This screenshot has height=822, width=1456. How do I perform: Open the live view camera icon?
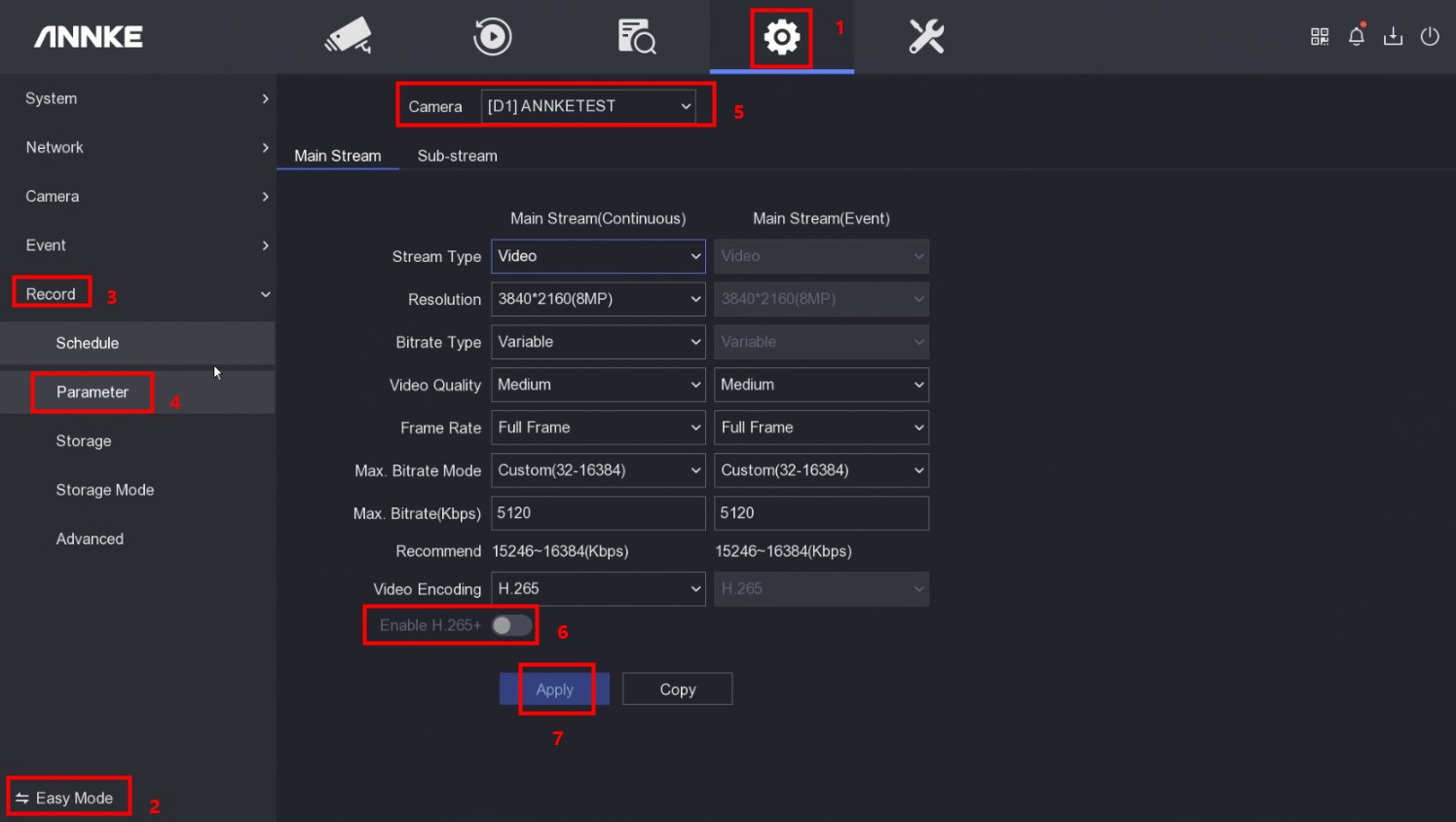tap(349, 36)
